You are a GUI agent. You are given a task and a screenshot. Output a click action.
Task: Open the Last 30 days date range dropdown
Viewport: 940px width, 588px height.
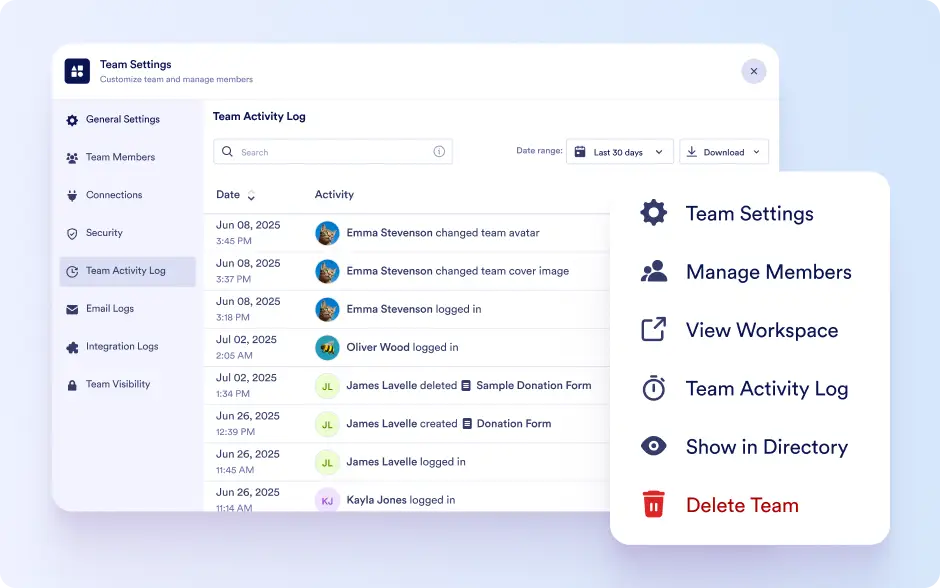(620, 152)
